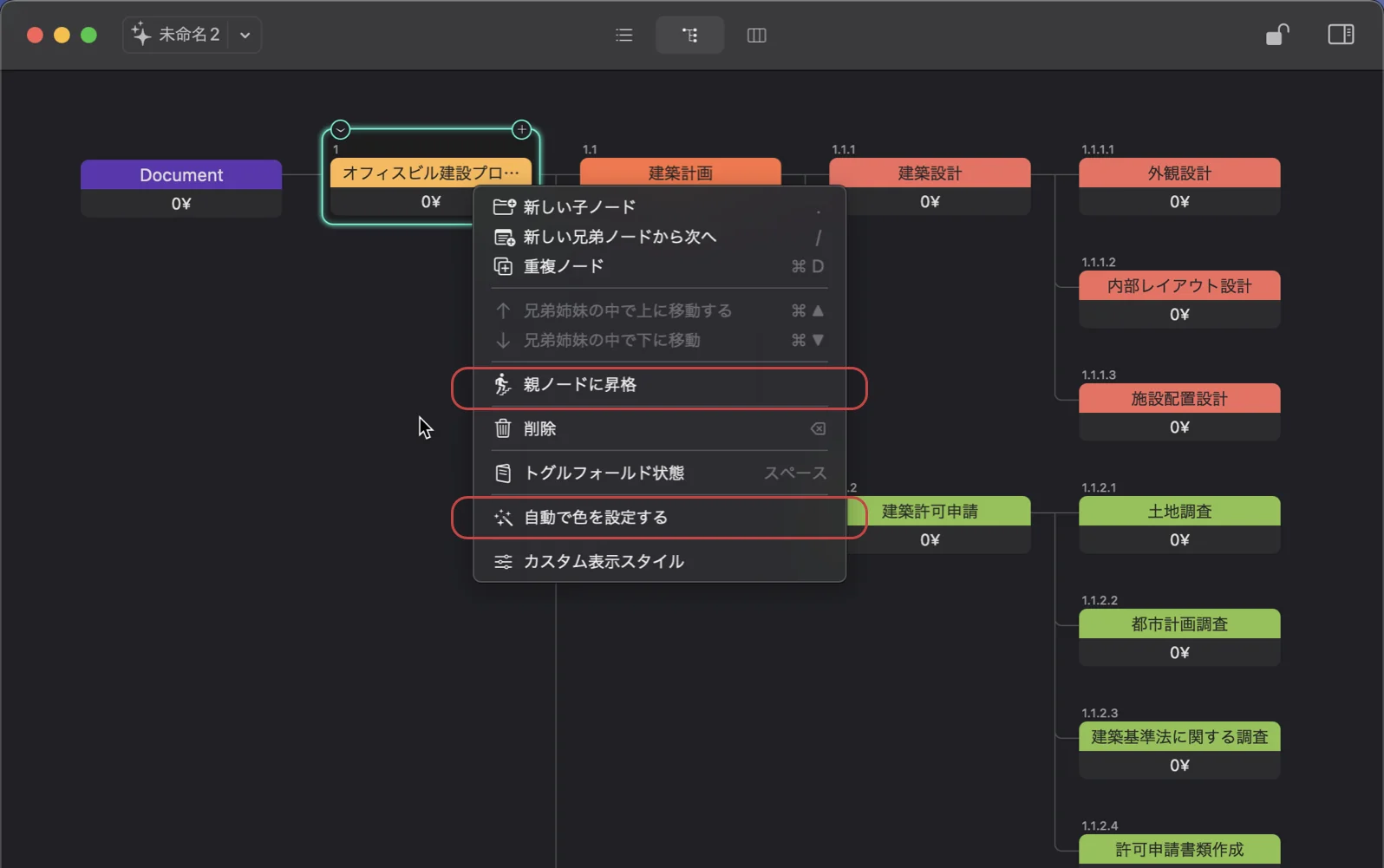Collapse the オフィスビル建設プロ node with the chevron circle
This screenshot has width=1384, height=868.
[x=341, y=130]
